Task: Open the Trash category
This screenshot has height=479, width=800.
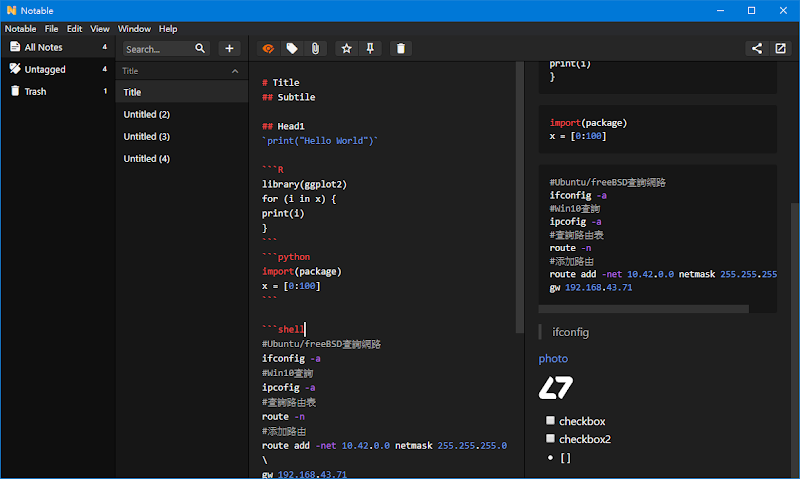Action: (58, 91)
